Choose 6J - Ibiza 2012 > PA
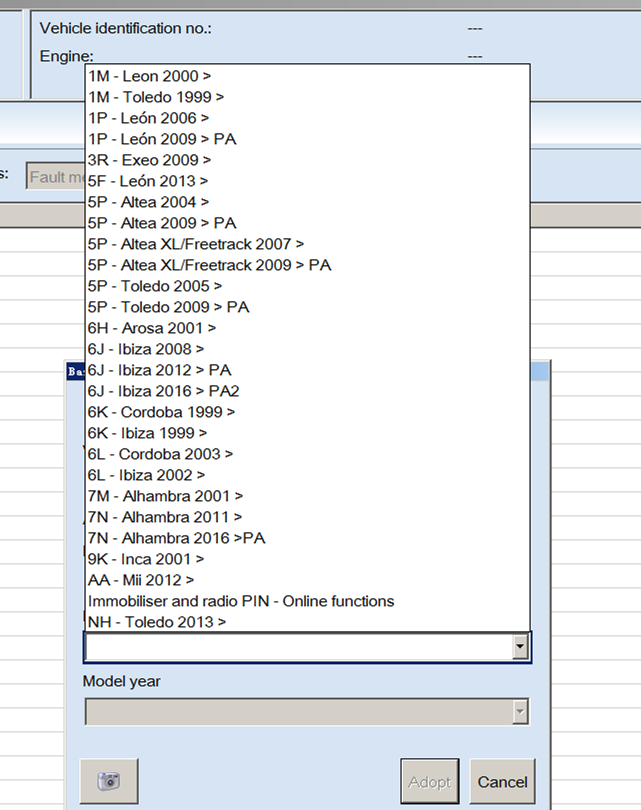641x810 pixels. point(307,370)
